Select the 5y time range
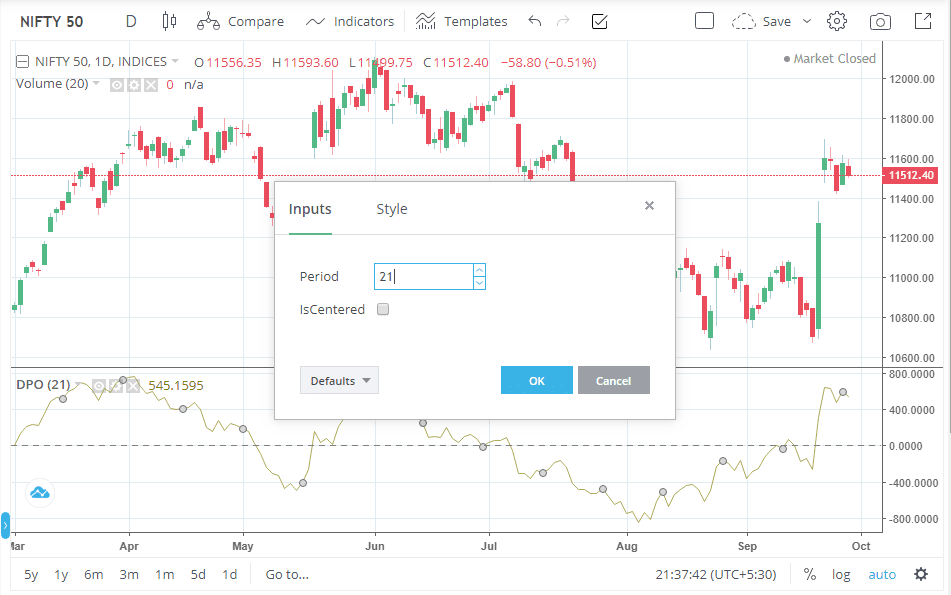The image size is (951, 595). tap(31, 574)
